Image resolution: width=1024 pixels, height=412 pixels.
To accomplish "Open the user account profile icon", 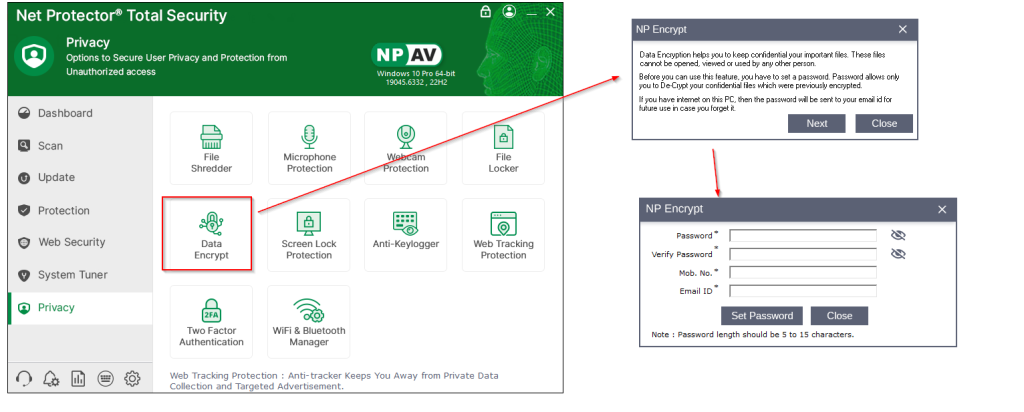I will (510, 12).
